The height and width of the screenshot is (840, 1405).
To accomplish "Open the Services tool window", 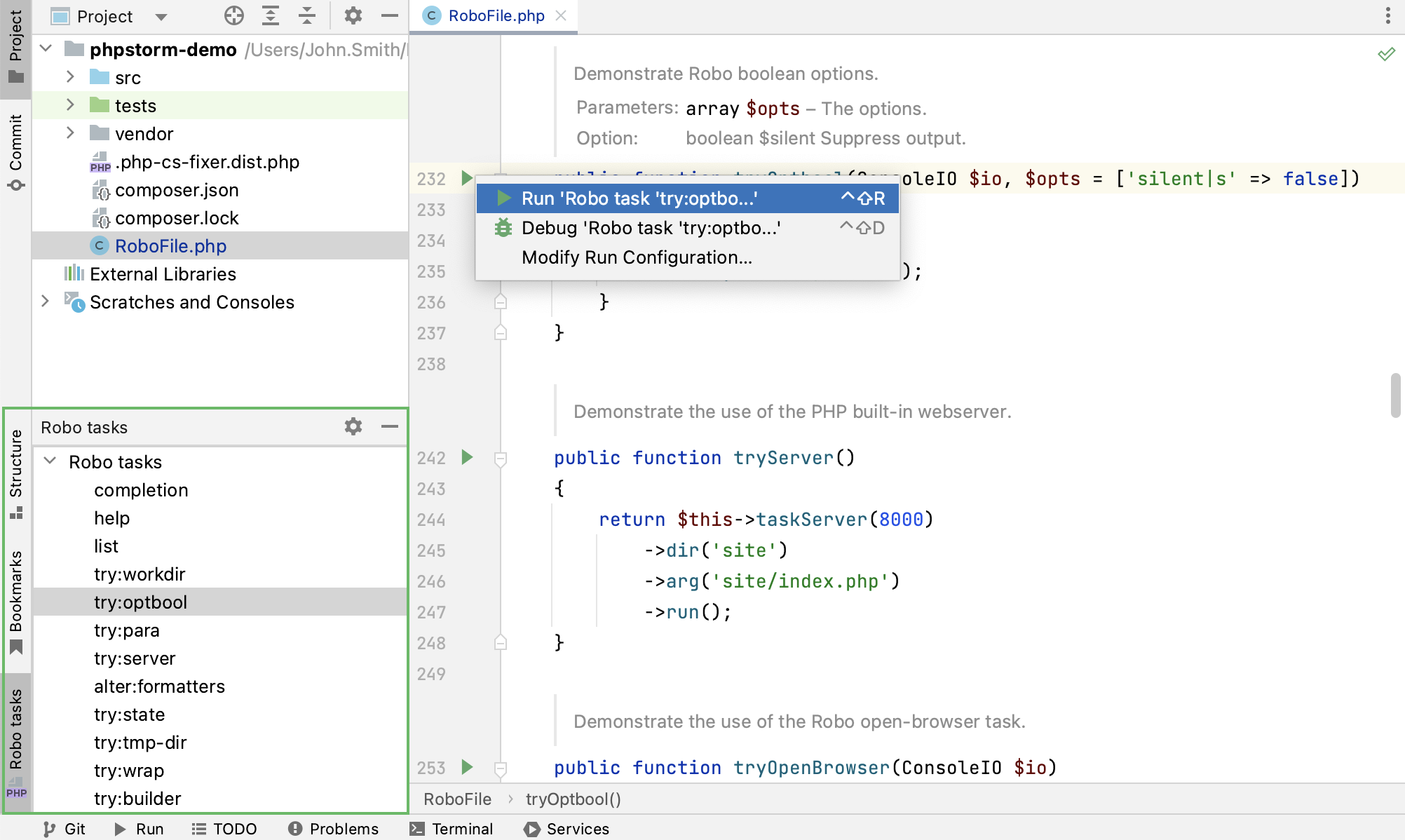I will point(566,829).
